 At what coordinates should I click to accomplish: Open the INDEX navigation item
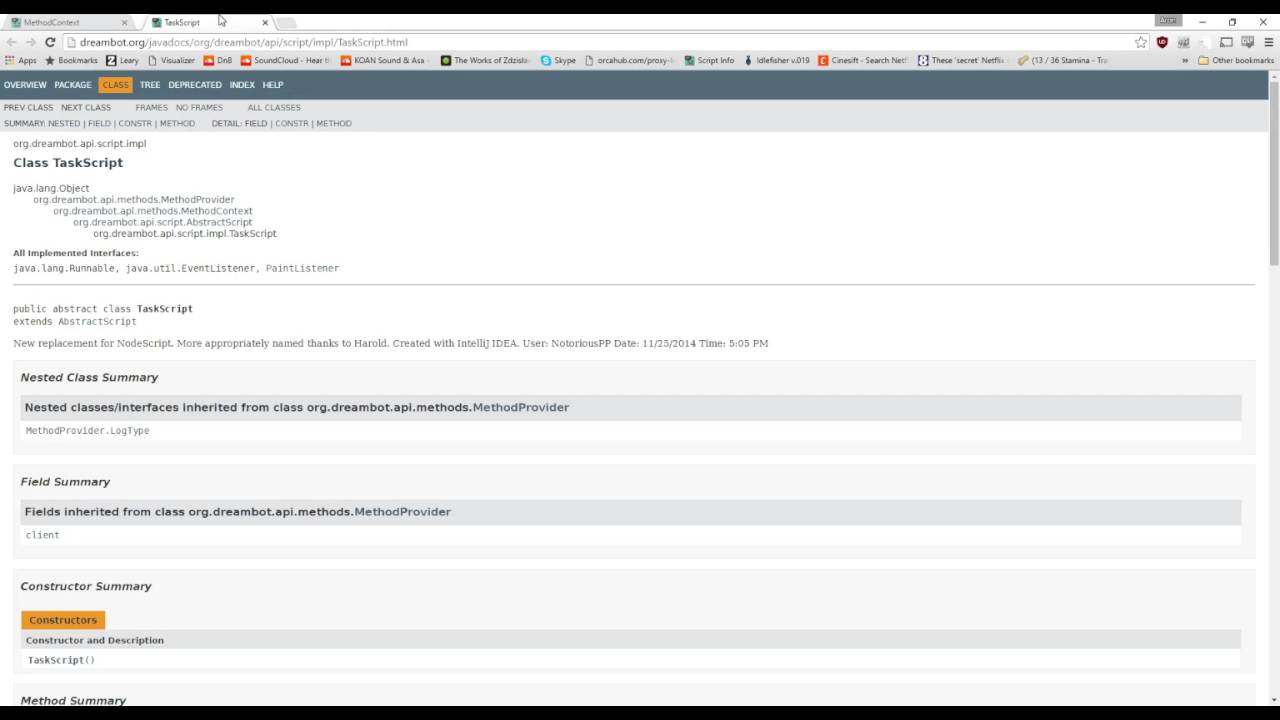point(242,85)
